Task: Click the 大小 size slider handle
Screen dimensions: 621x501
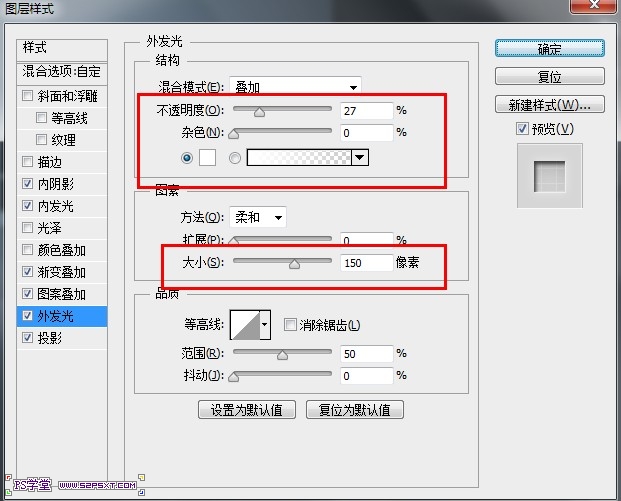Action: click(294, 264)
